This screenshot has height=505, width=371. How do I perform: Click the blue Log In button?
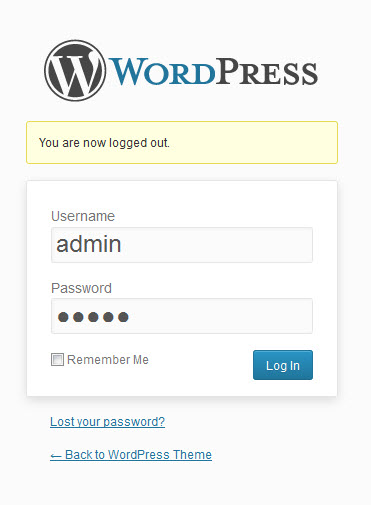(283, 365)
